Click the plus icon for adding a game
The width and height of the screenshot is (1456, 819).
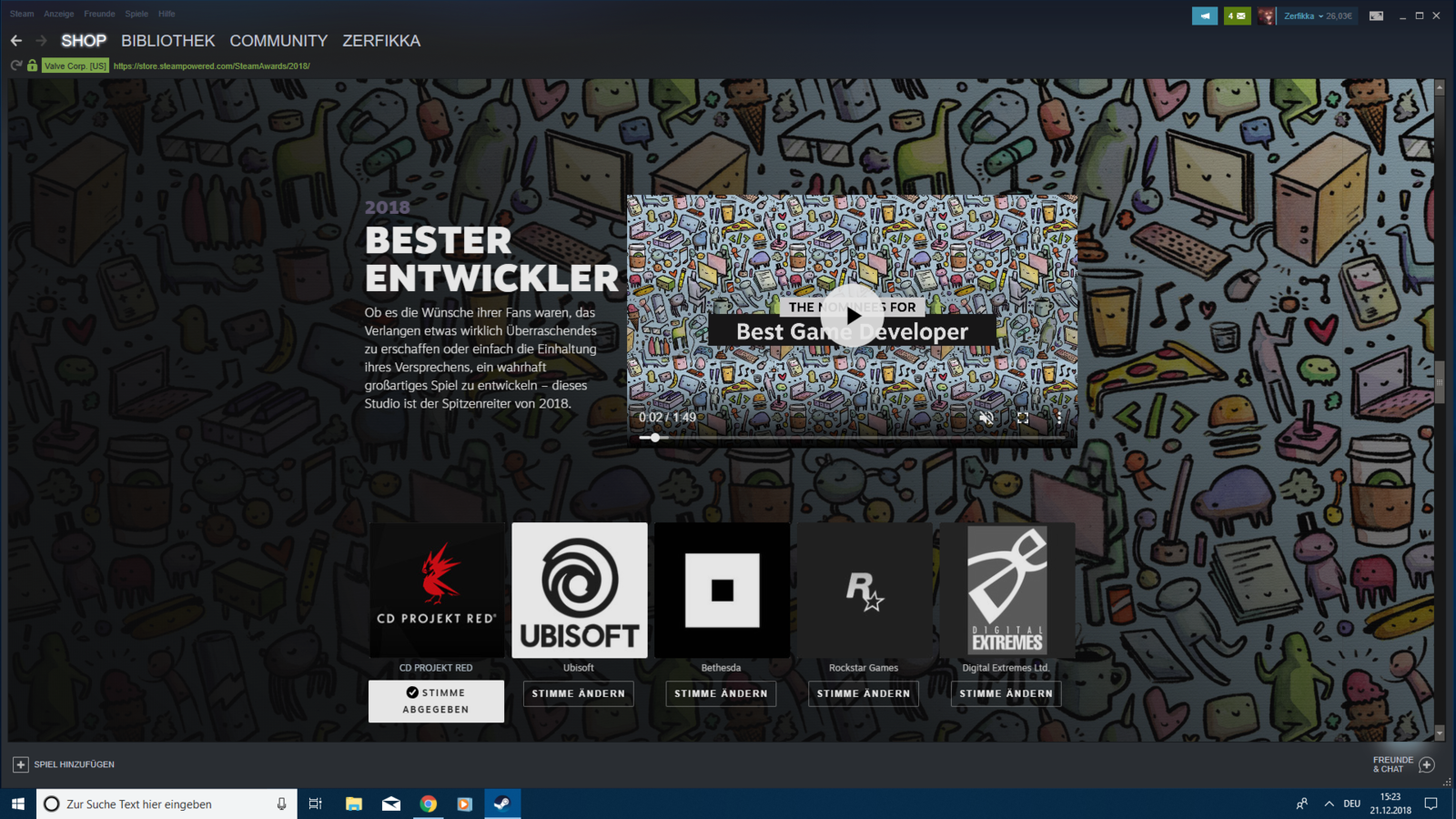coord(20,764)
